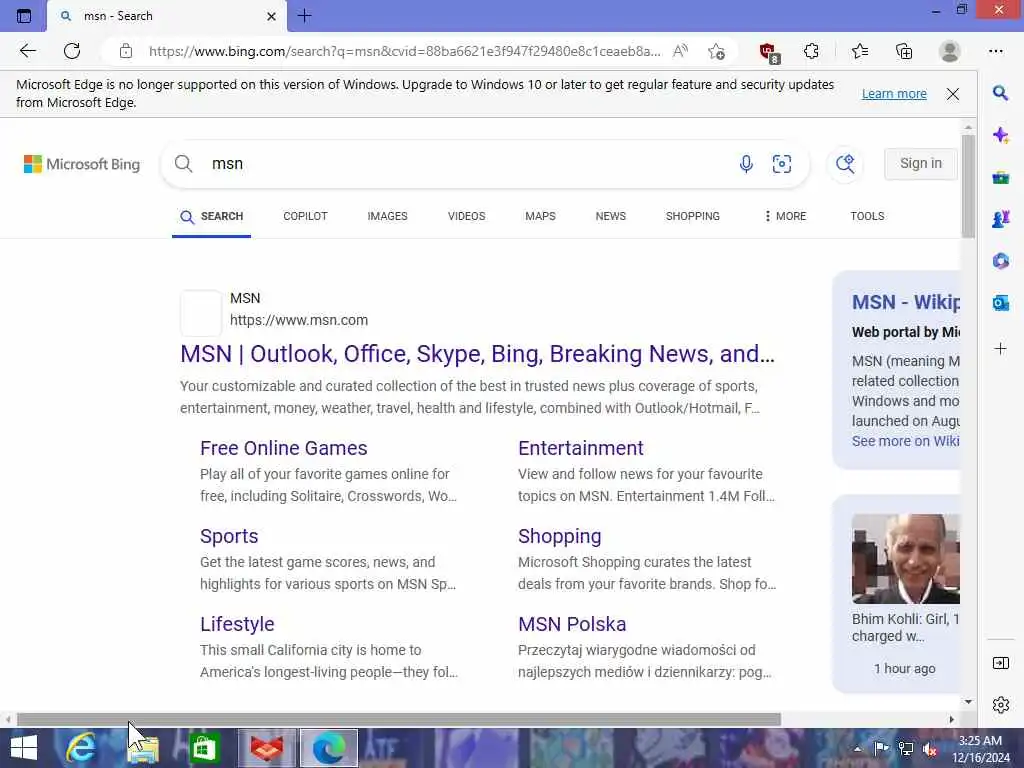Start voice search with microphone icon
This screenshot has height=768, width=1024.
(x=746, y=164)
